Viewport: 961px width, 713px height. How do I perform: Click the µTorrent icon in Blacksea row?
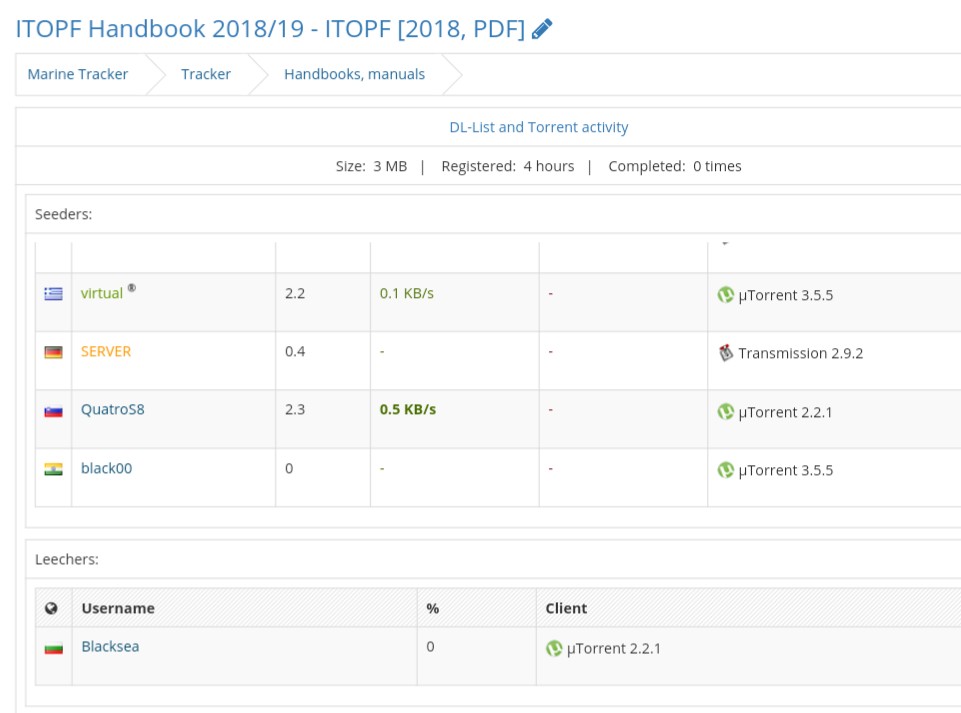(554, 648)
